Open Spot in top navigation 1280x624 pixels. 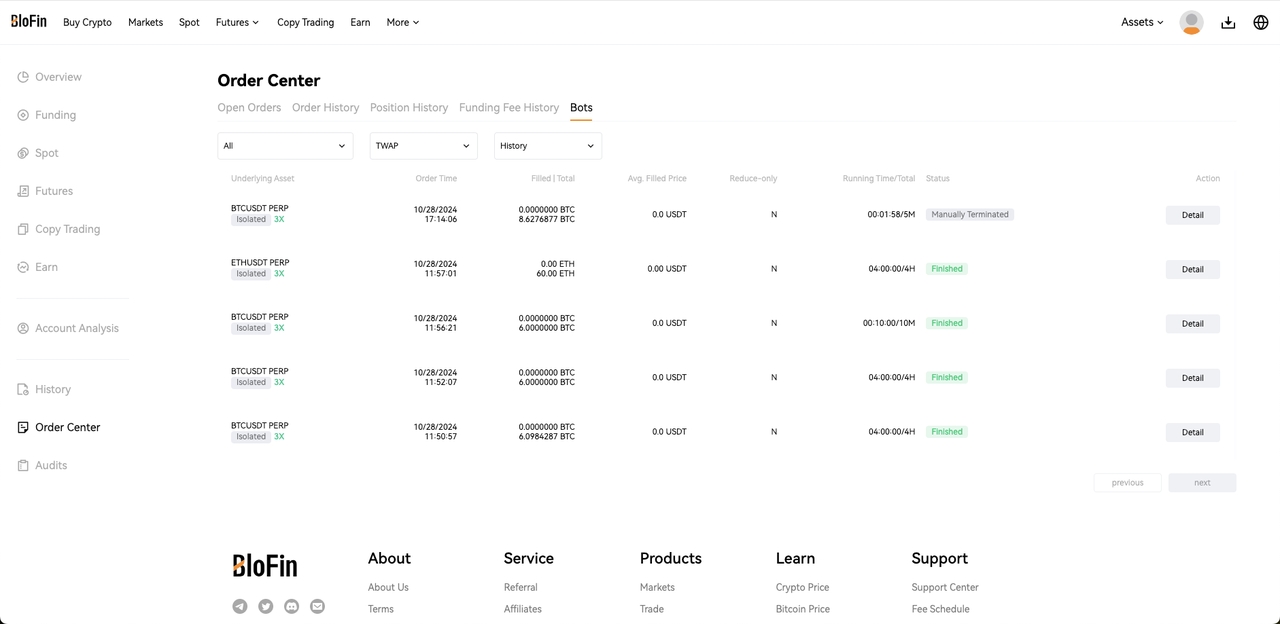click(x=189, y=22)
